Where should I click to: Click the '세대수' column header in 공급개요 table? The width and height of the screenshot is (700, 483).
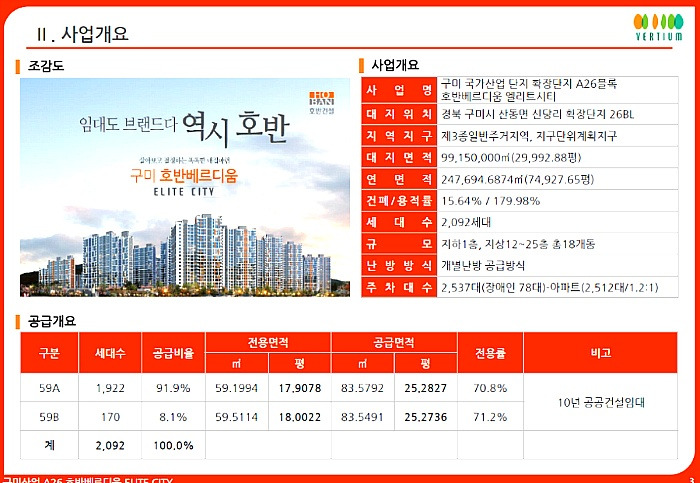pyautogui.click(x=110, y=353)
